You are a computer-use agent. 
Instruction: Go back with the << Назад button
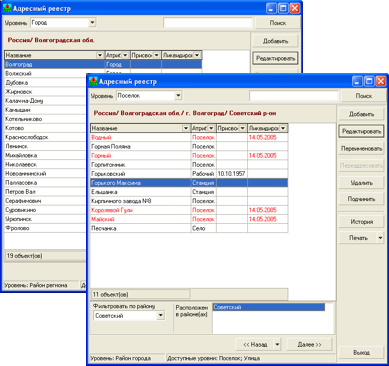point(255,344)
